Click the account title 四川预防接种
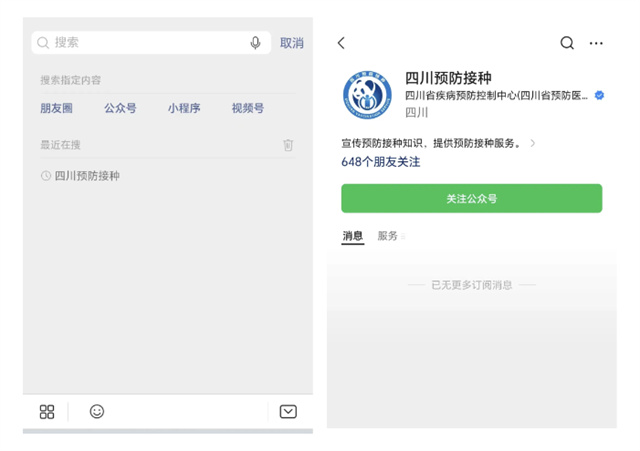 [448, 78]
